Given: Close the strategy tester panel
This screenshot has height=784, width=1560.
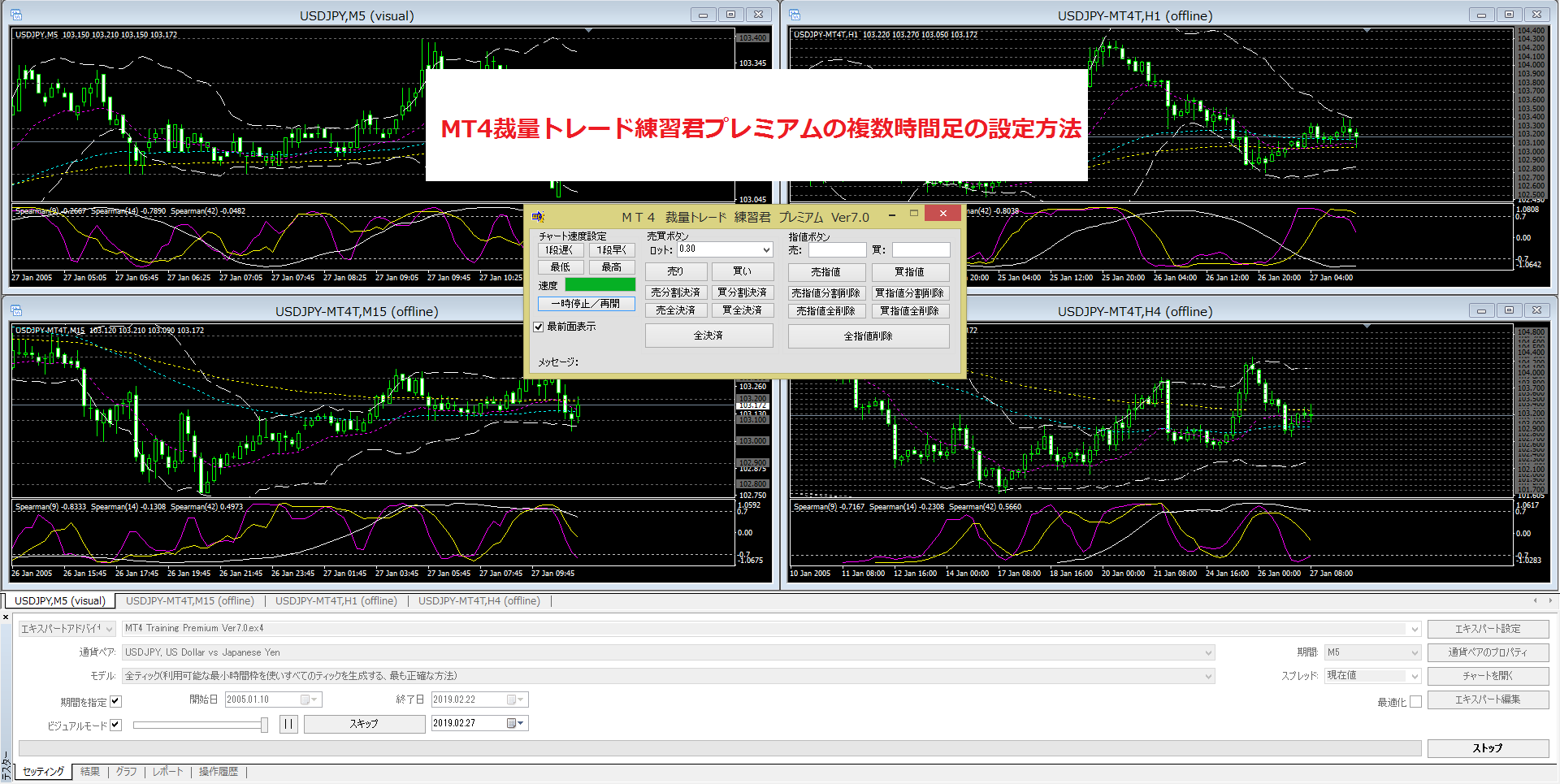Looking at the screenshot, I should (x=6, y=617).
